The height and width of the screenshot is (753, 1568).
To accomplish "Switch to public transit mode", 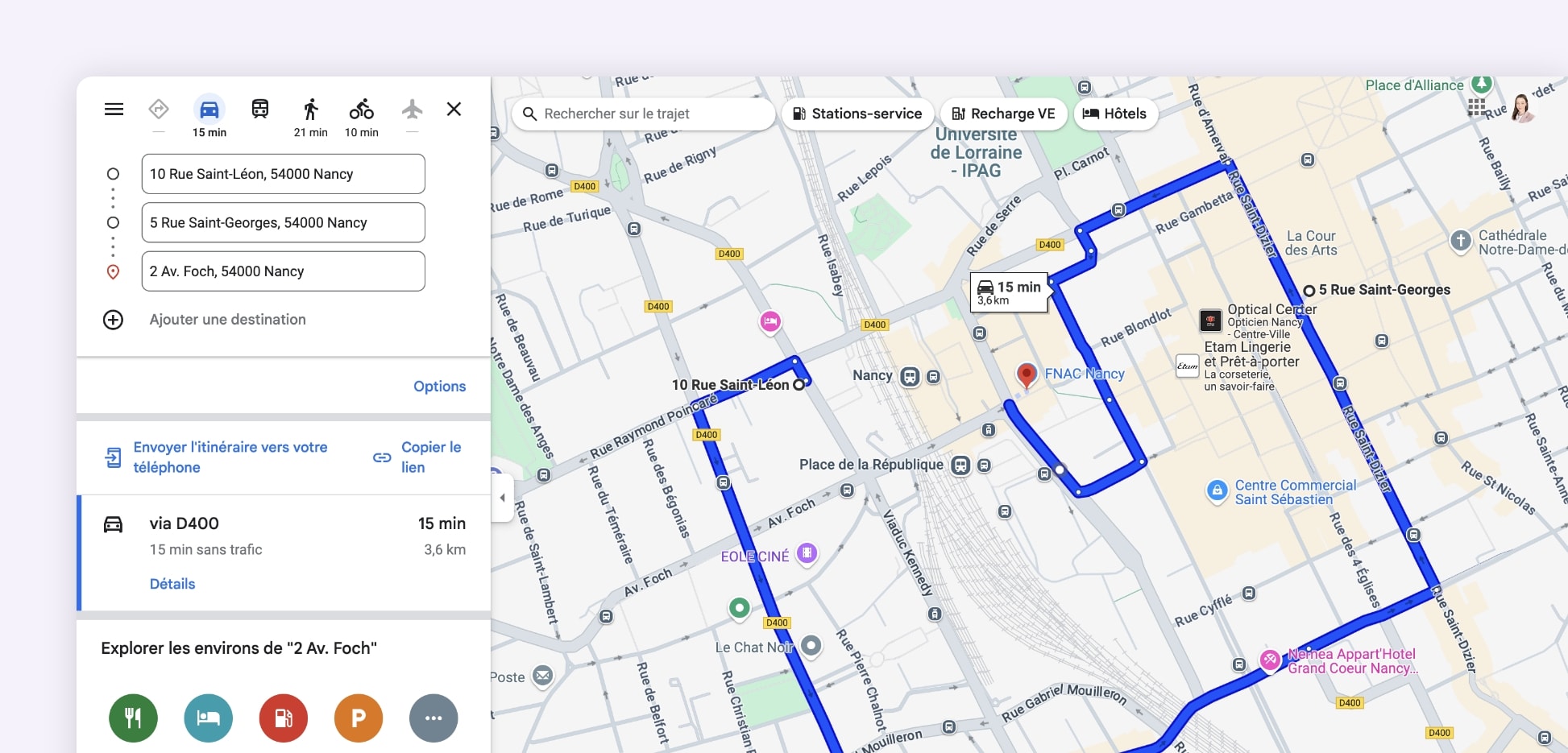I will click(259, 110).
